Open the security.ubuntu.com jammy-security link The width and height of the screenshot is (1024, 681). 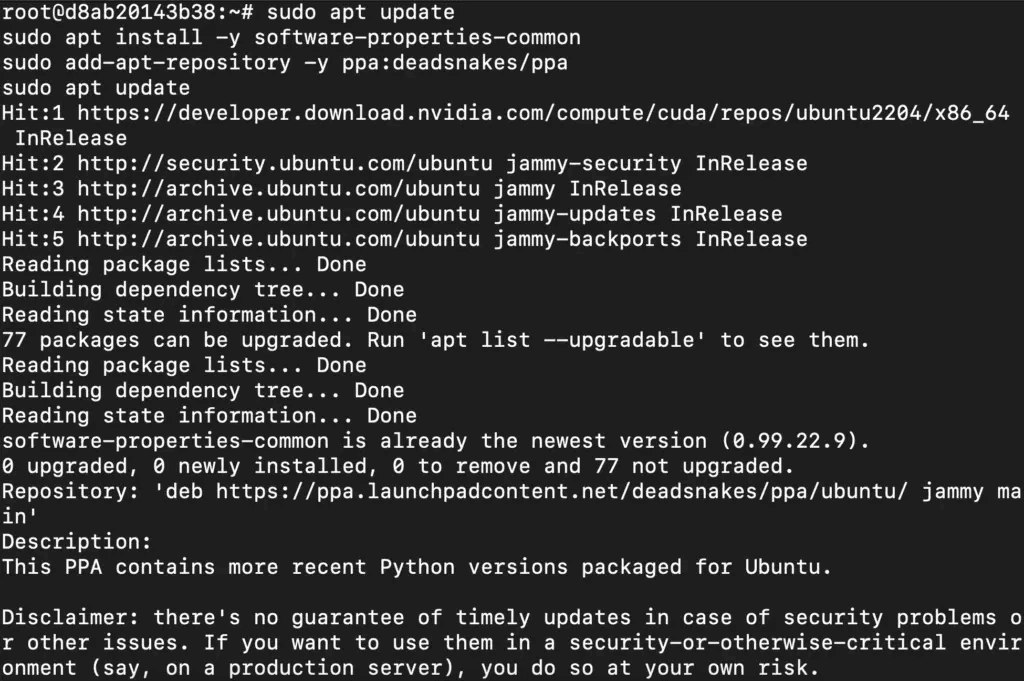(x=285, y=164)
